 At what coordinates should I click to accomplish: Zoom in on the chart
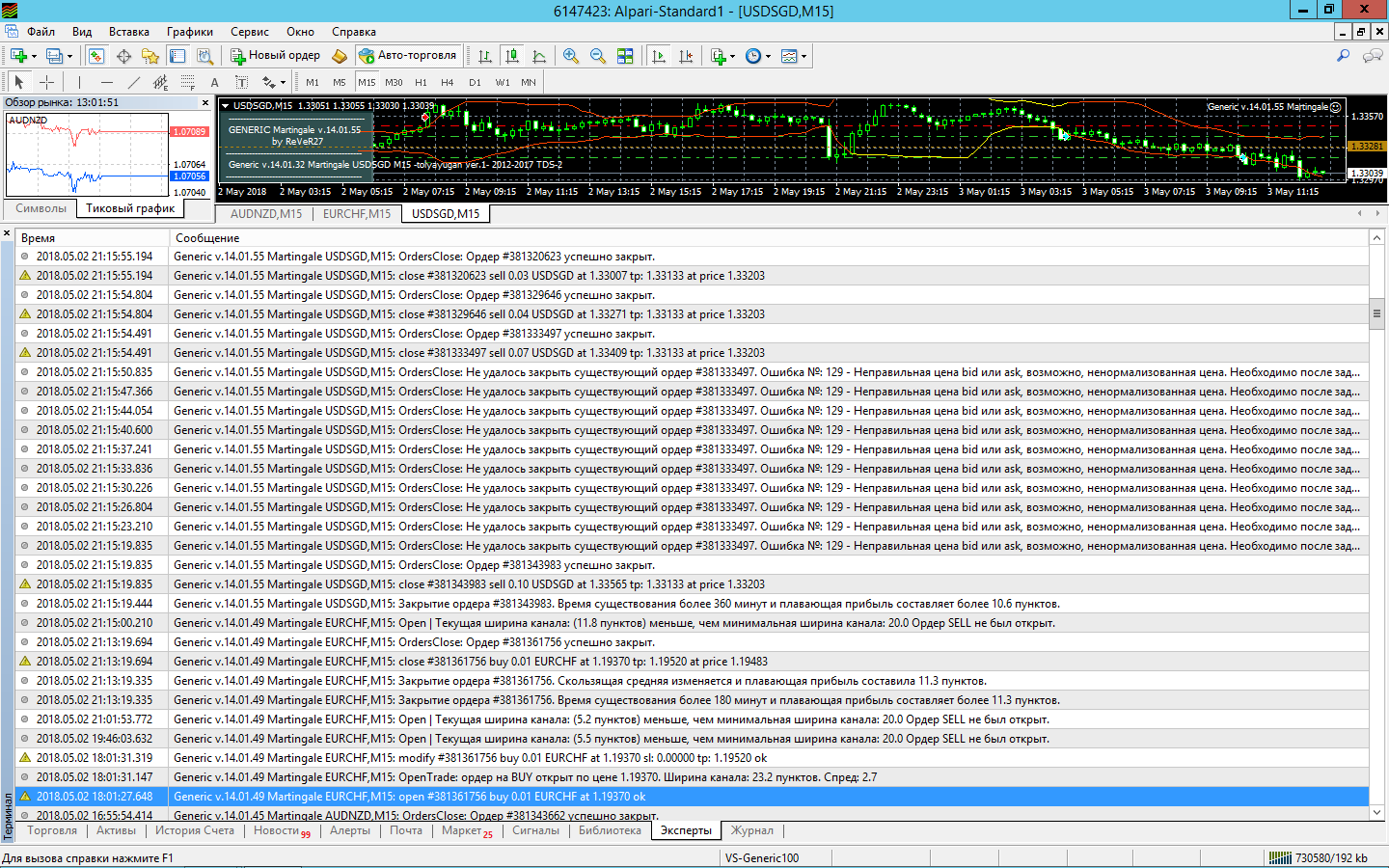pos(571,56)
